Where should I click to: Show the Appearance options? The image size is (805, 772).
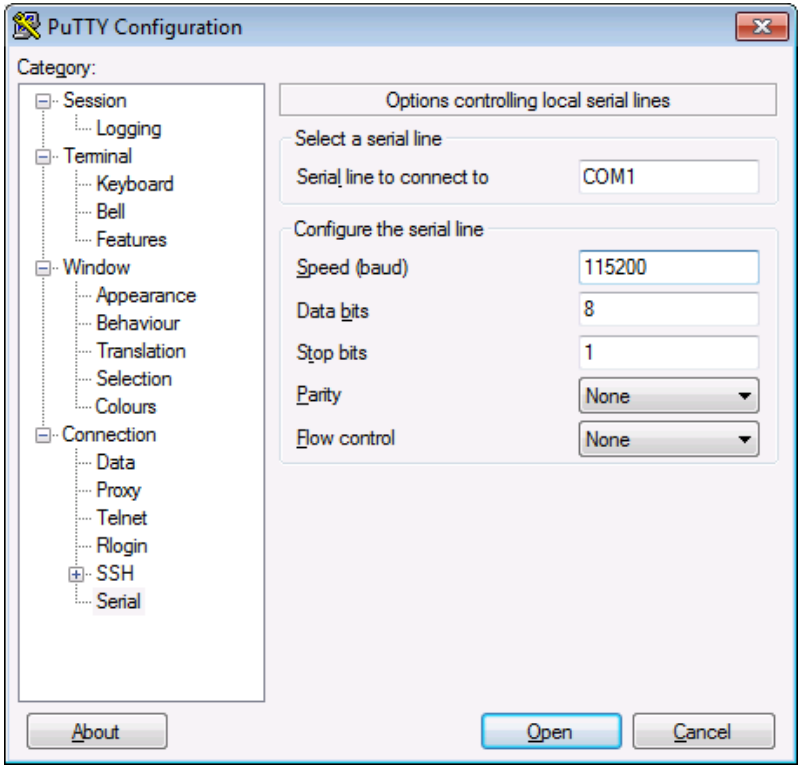[146, 296]
